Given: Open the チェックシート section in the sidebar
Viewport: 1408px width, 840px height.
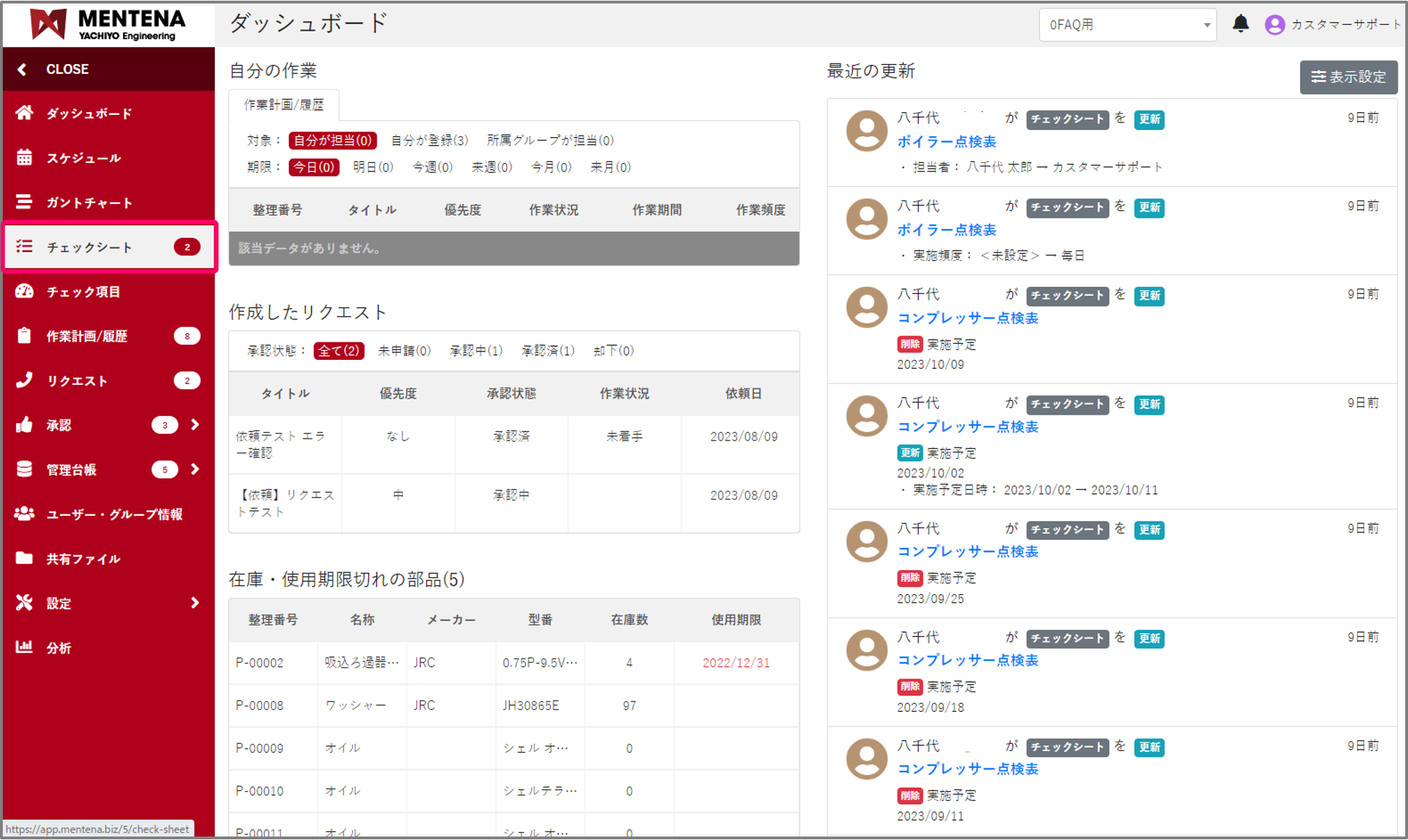Looking at the screenshot, I should pyautogui.click(x=90, y=246).
